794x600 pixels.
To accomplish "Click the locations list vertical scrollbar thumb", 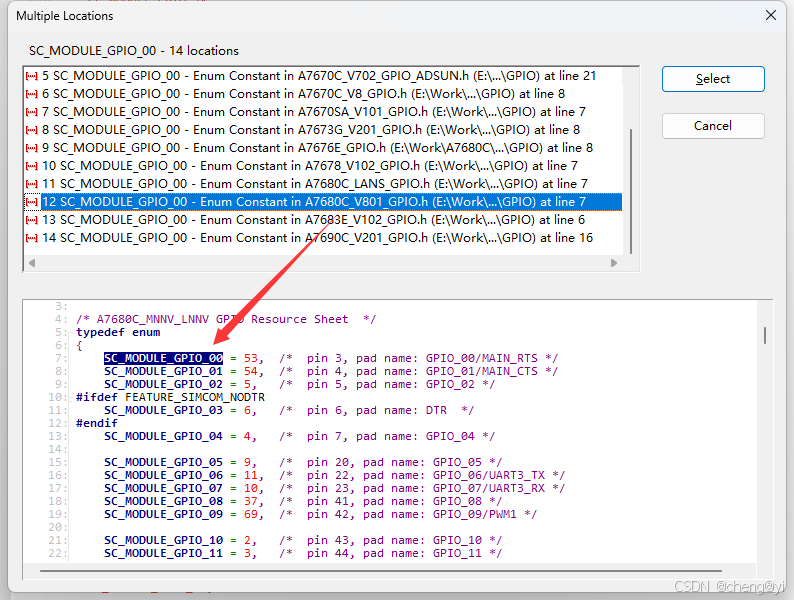I will point(631,191).
